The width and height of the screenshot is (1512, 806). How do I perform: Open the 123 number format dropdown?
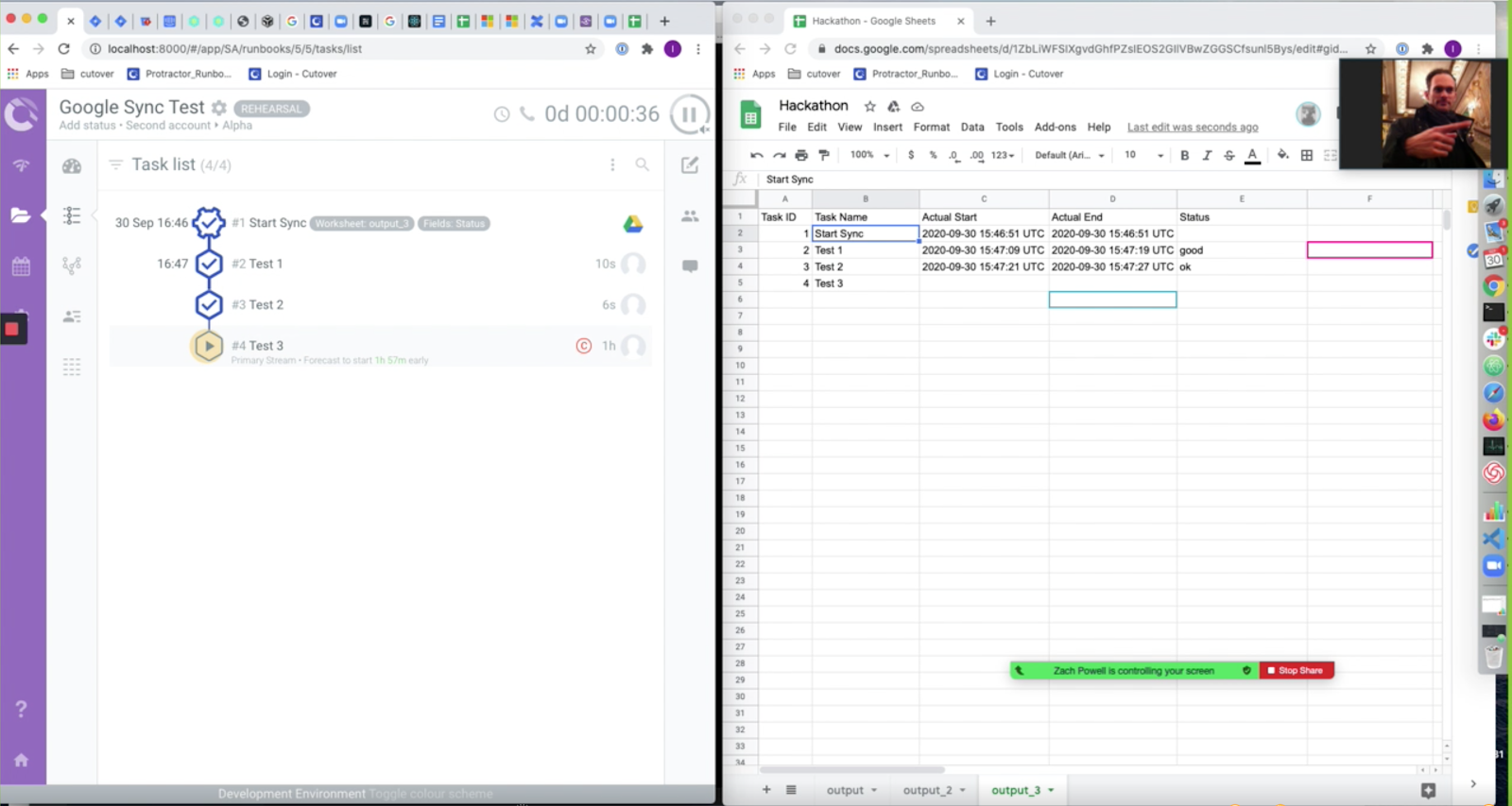[1003, 155]
